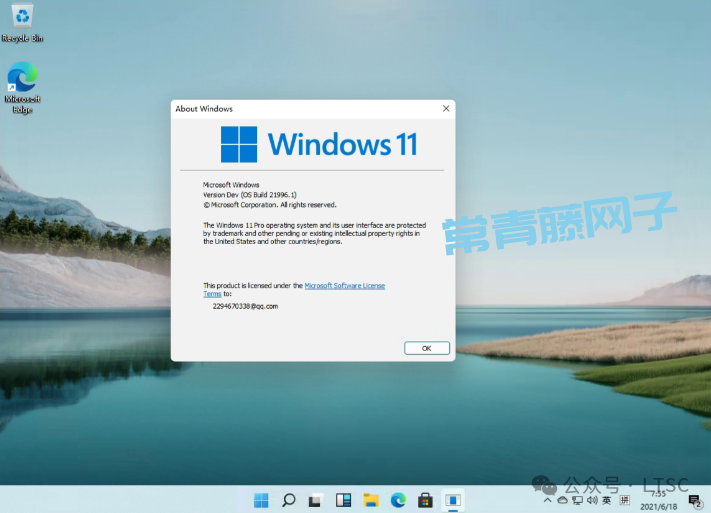This screenshot has width=711, height=513.
Task: Launch File Explorer from the taskbar
Action: point(371,500)
